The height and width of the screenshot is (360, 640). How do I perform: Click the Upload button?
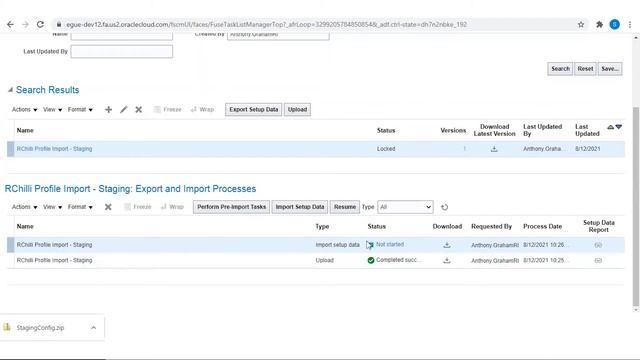(x=297, y=109)
